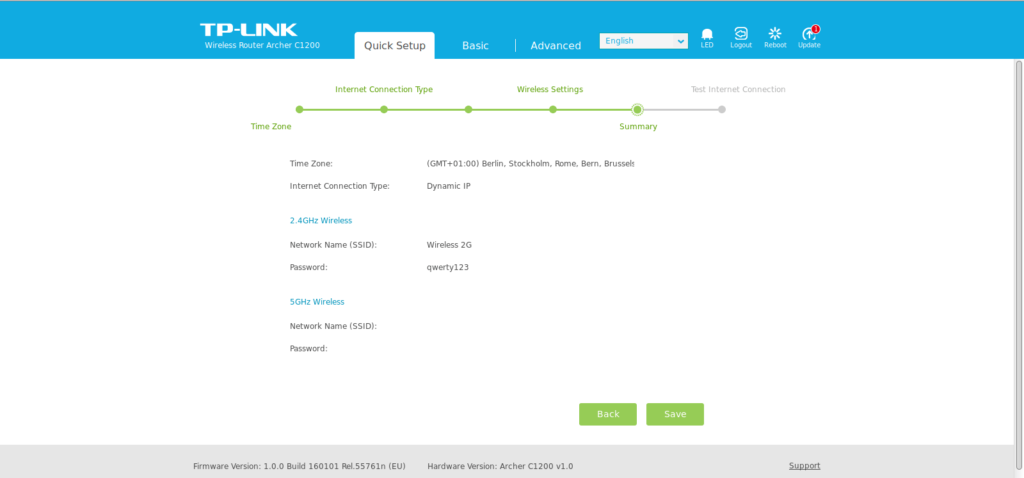Switch to the Quick Setup tab
The image size is (1024, 478).
pyautogui.click(x=394, y=45)
